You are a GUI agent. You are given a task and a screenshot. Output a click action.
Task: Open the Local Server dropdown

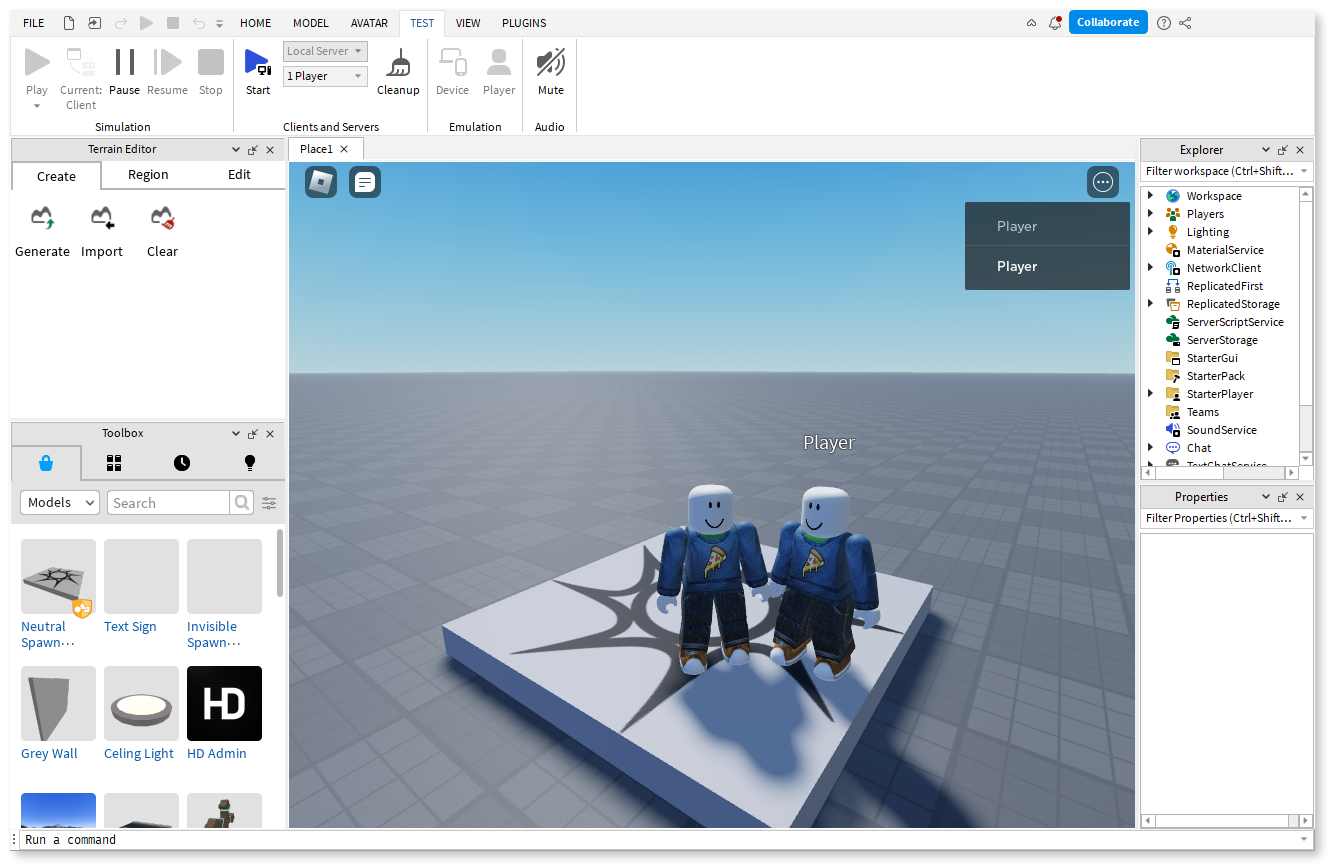click(x=325, y=50)
